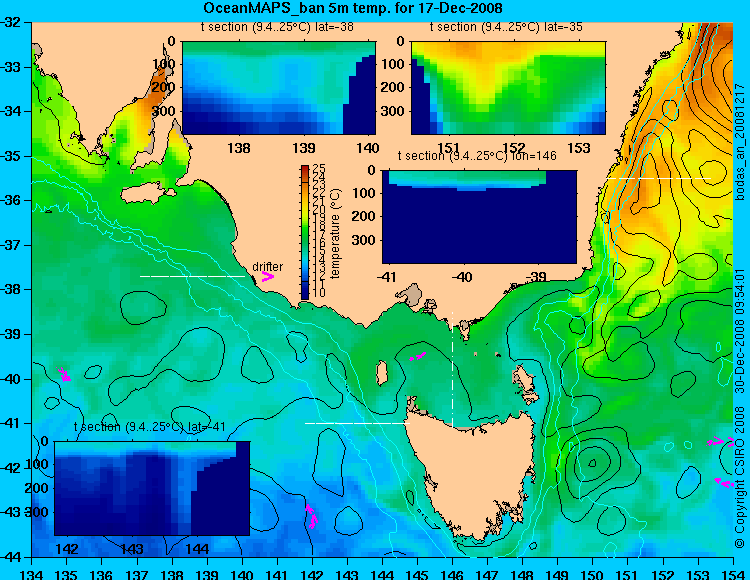Click the "-44" latitude axis label

[10, 557]
